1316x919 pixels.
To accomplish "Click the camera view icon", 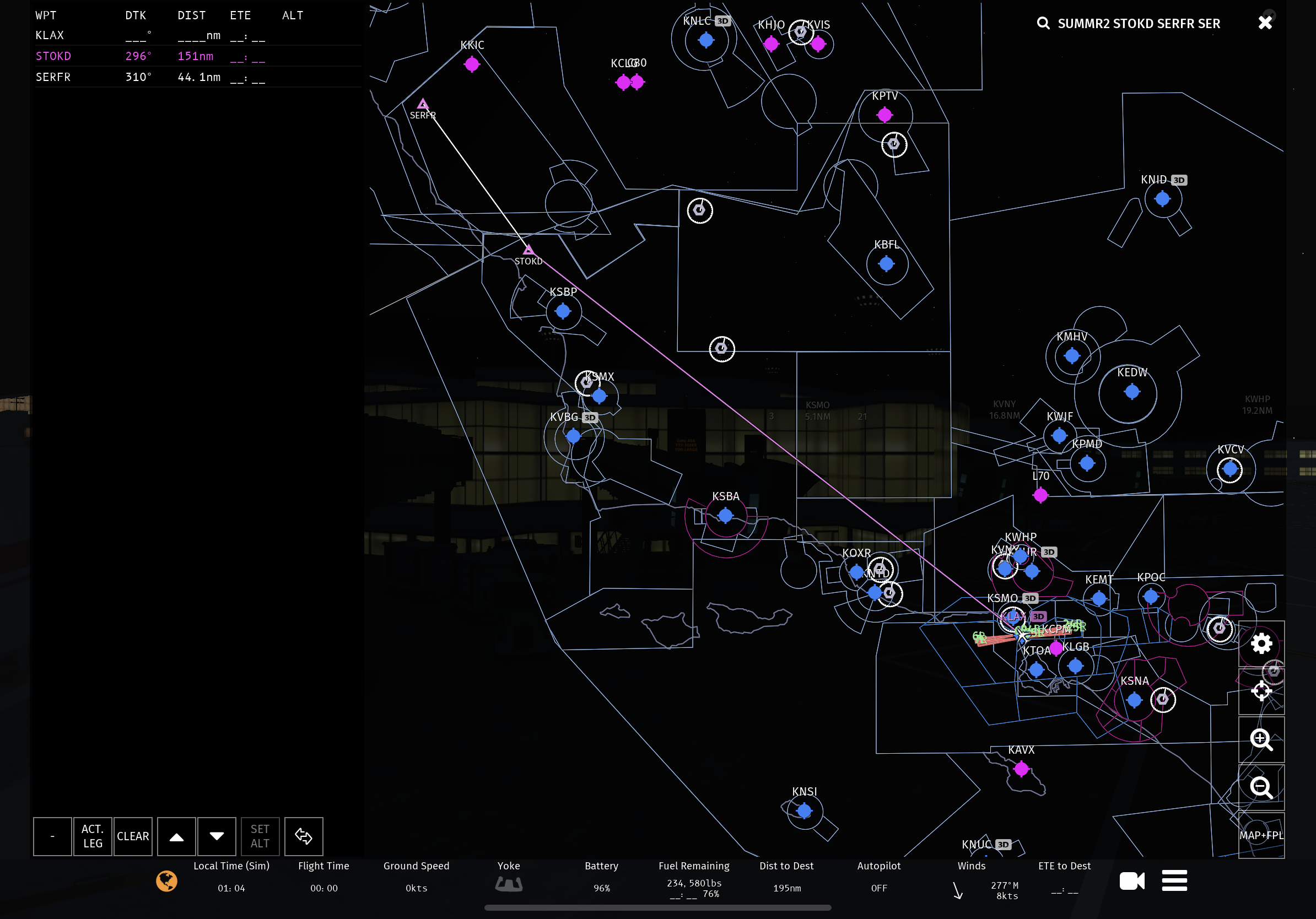I will coord(1131,880).
